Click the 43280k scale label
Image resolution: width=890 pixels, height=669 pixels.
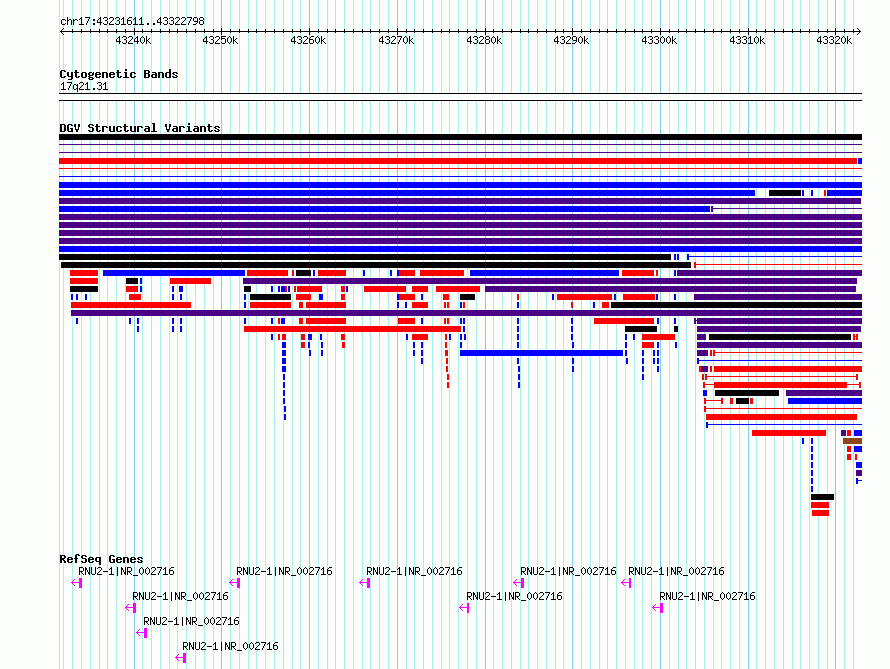(484, 40)
